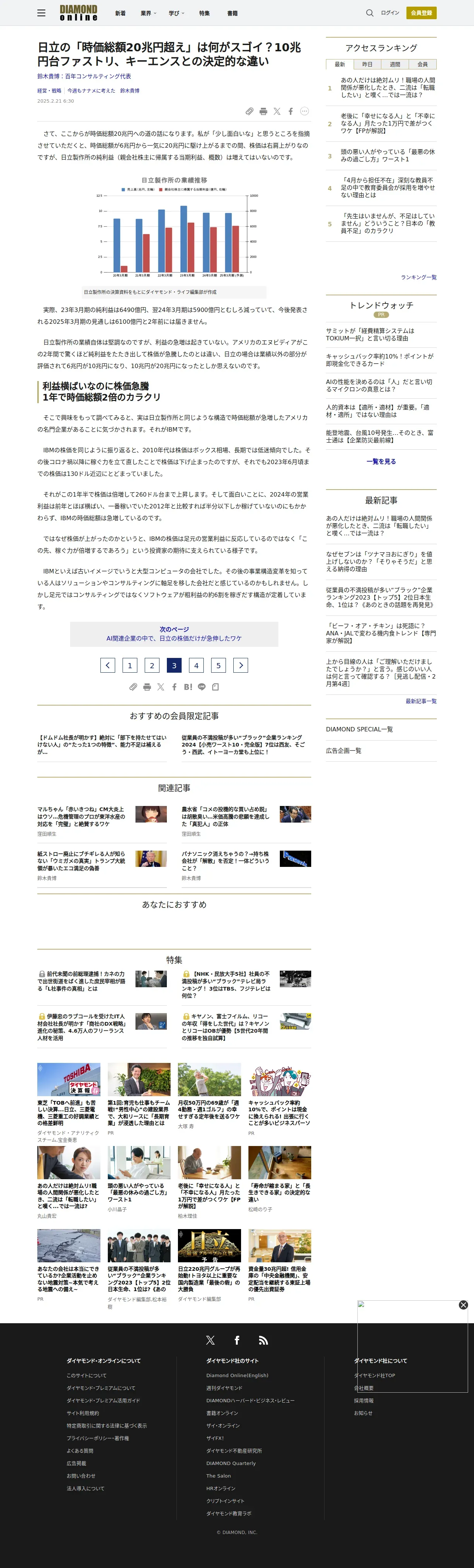This screenshot has height=1568, width=474.
Task: Click 一覧を見る under トレンドウォッチ
Action: click(381, 462)
